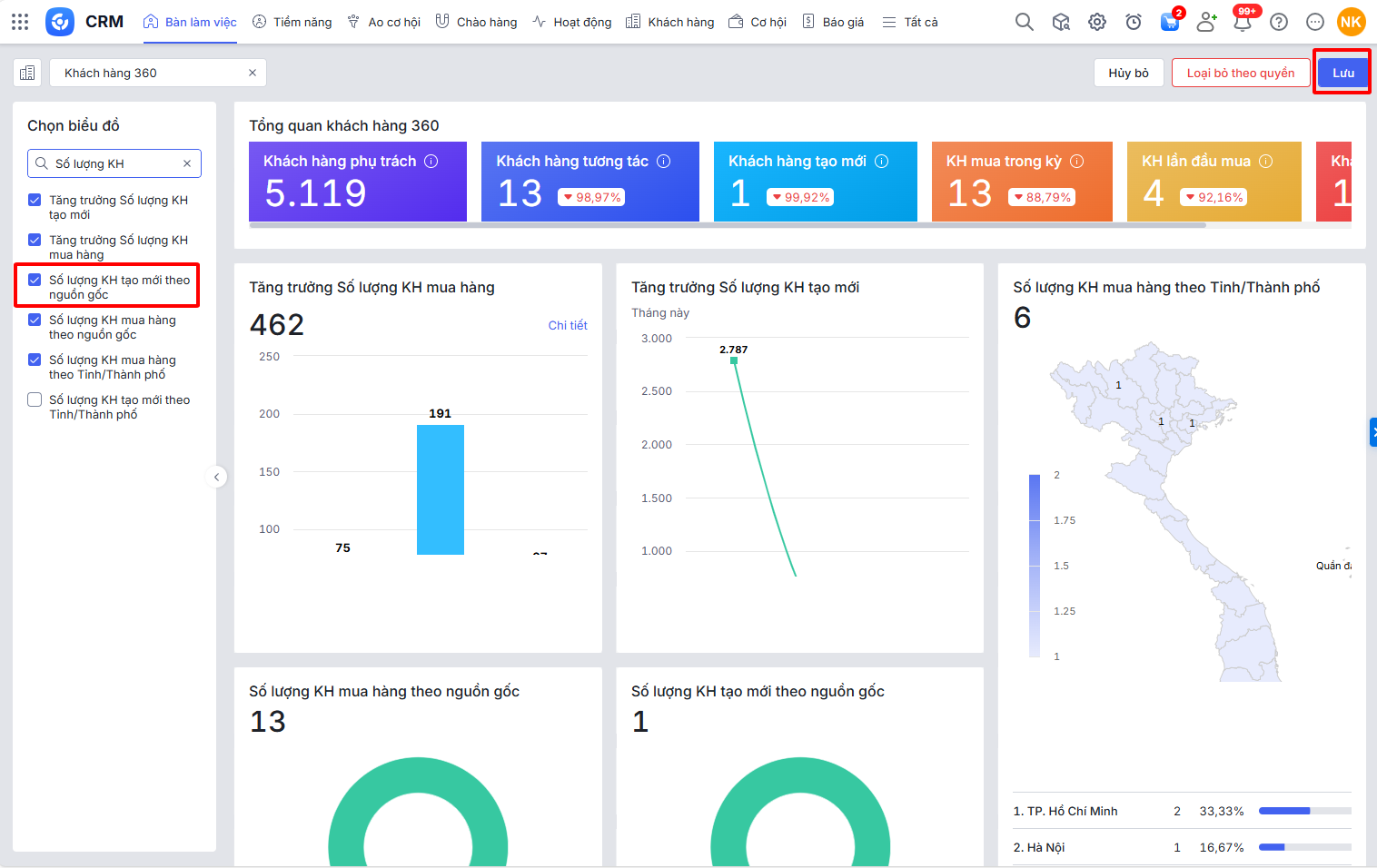
Task: Open the apps grid launcher icon
Action: (20, 22)
